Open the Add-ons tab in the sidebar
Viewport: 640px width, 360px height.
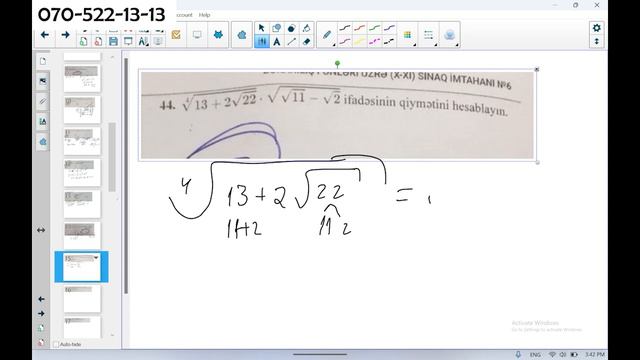click(43, 142)
